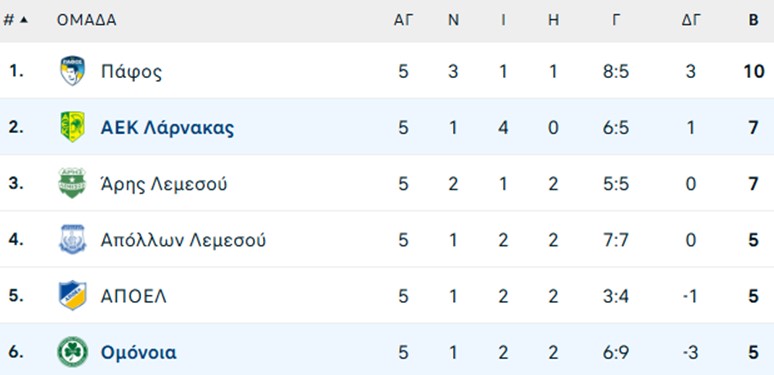
Task: Click the ΑΕΚ Λάρνακας yellow-green crest
Action: (72, 127)
